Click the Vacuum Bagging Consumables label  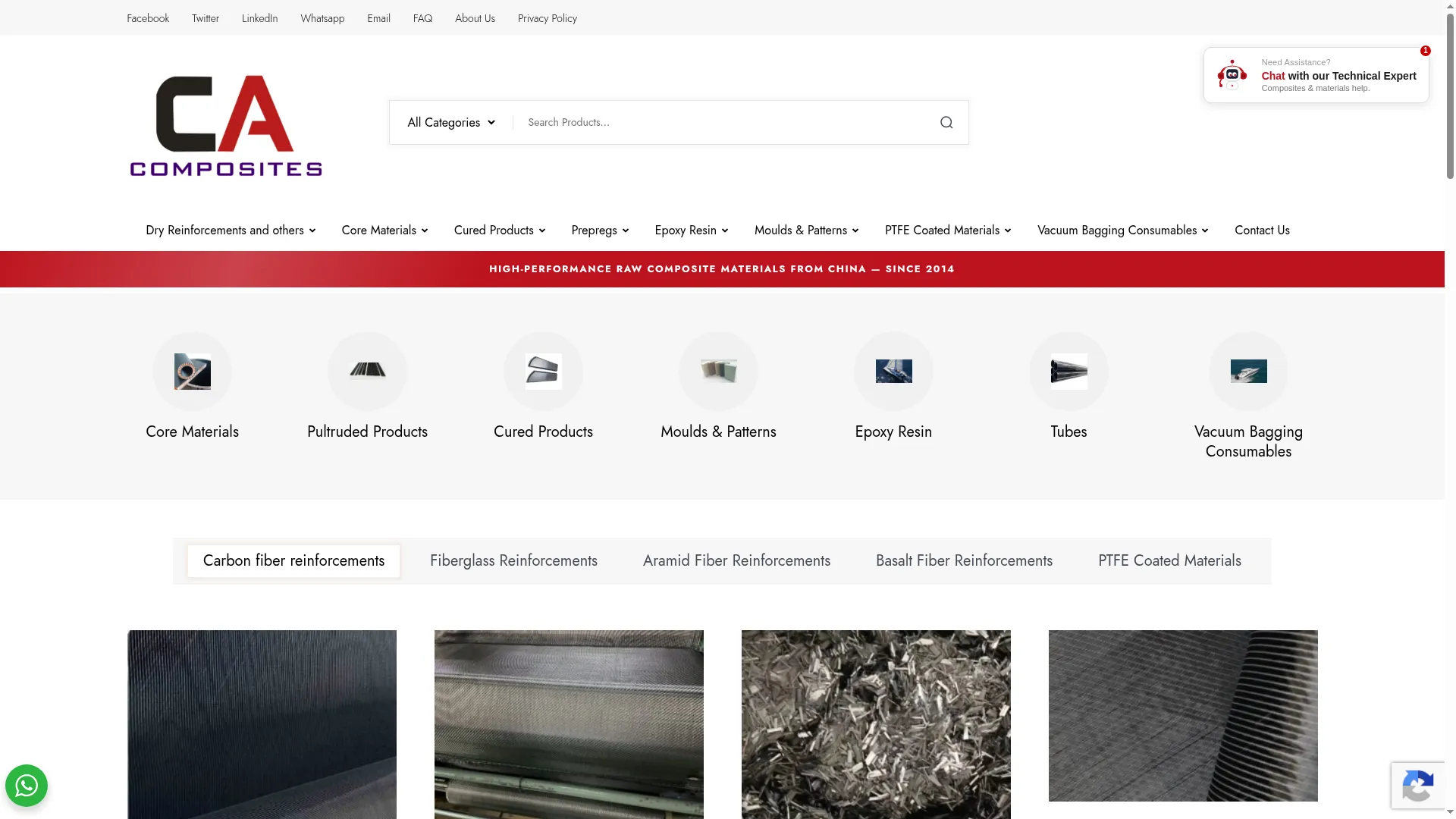1248,441
